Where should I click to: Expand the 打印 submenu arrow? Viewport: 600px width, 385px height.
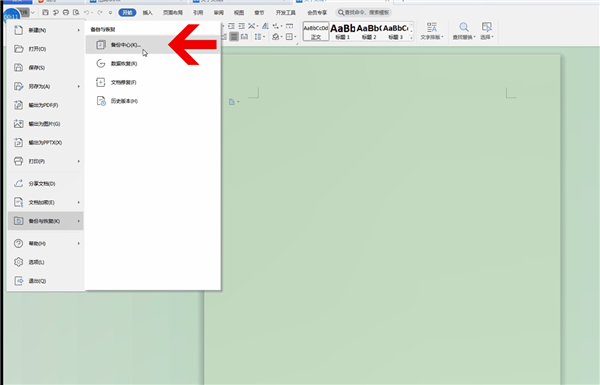coord(78,162)
